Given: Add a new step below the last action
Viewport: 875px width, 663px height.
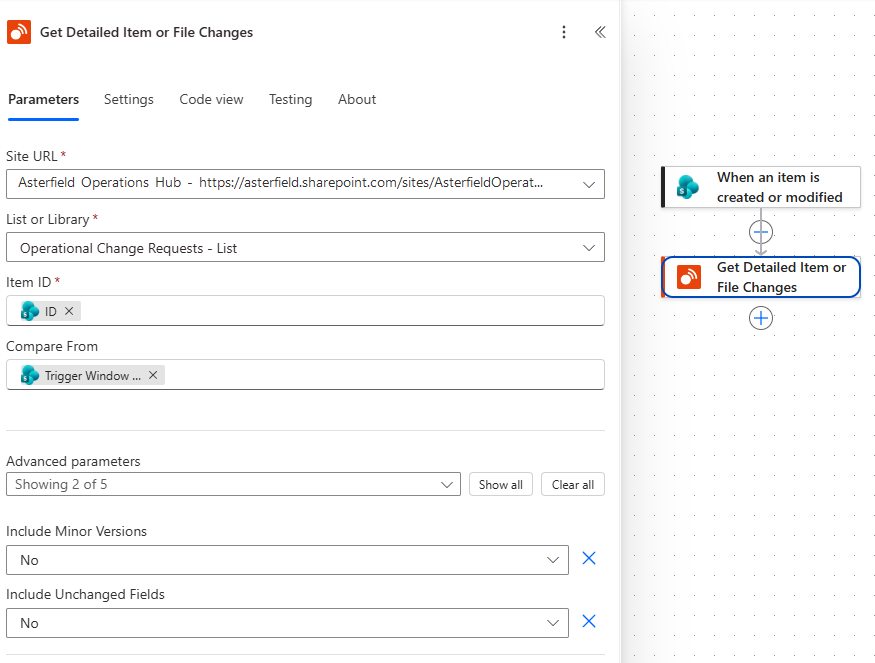Looking at the screenshot, I should 761,318.
